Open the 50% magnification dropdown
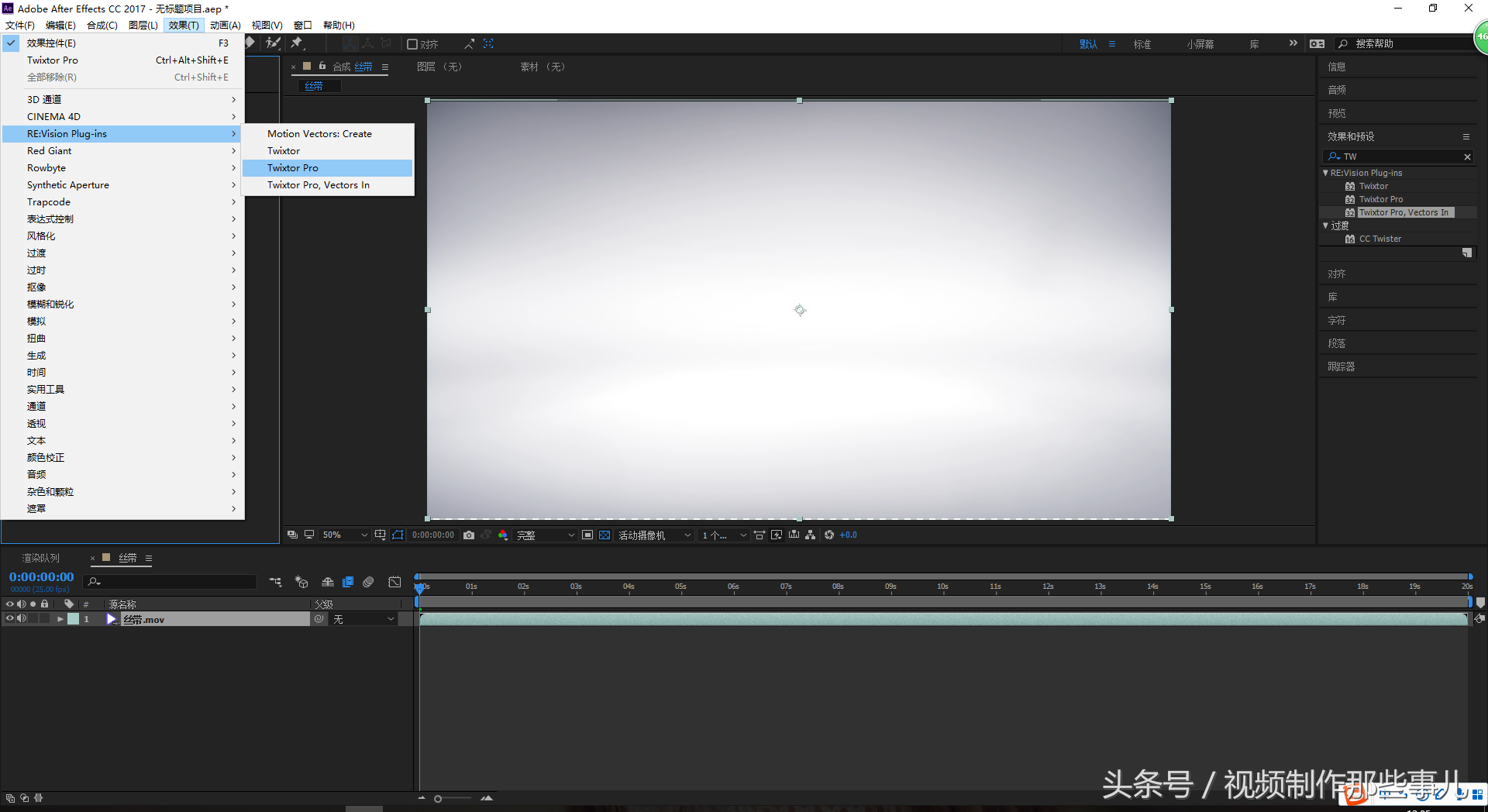Image resolution: width=1488 pixels, height=812 pixels. tap(345, 535)
